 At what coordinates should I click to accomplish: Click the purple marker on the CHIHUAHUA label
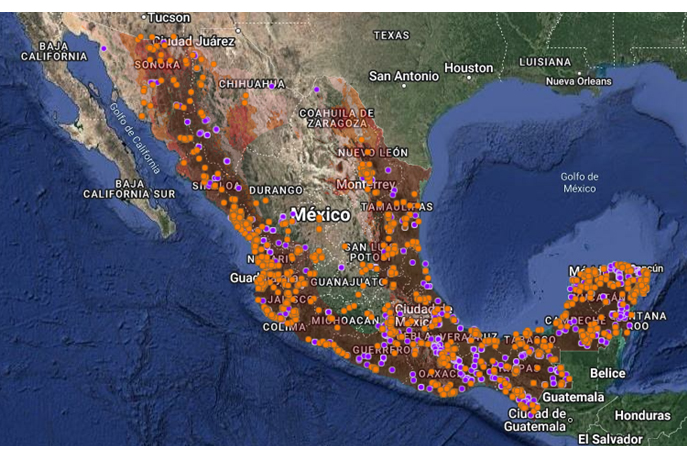point(272,86)
